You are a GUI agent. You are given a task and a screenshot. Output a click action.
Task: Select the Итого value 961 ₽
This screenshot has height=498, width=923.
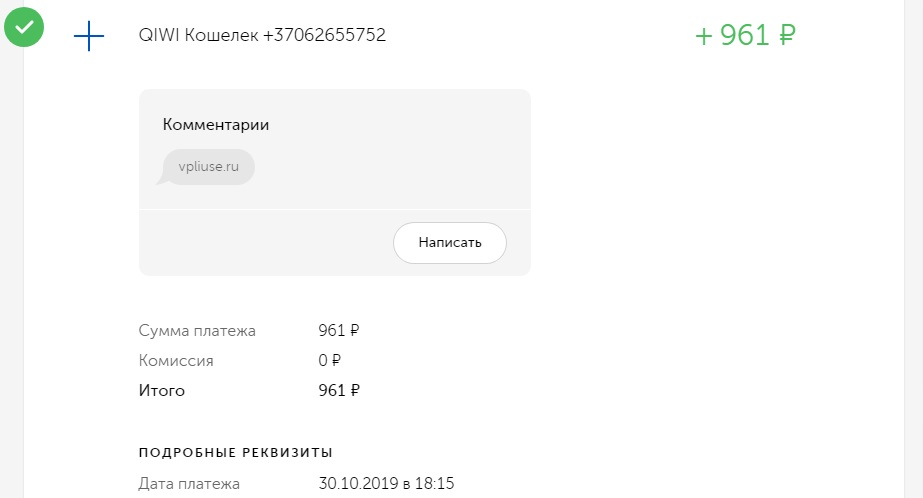click(x=338, y=390)
